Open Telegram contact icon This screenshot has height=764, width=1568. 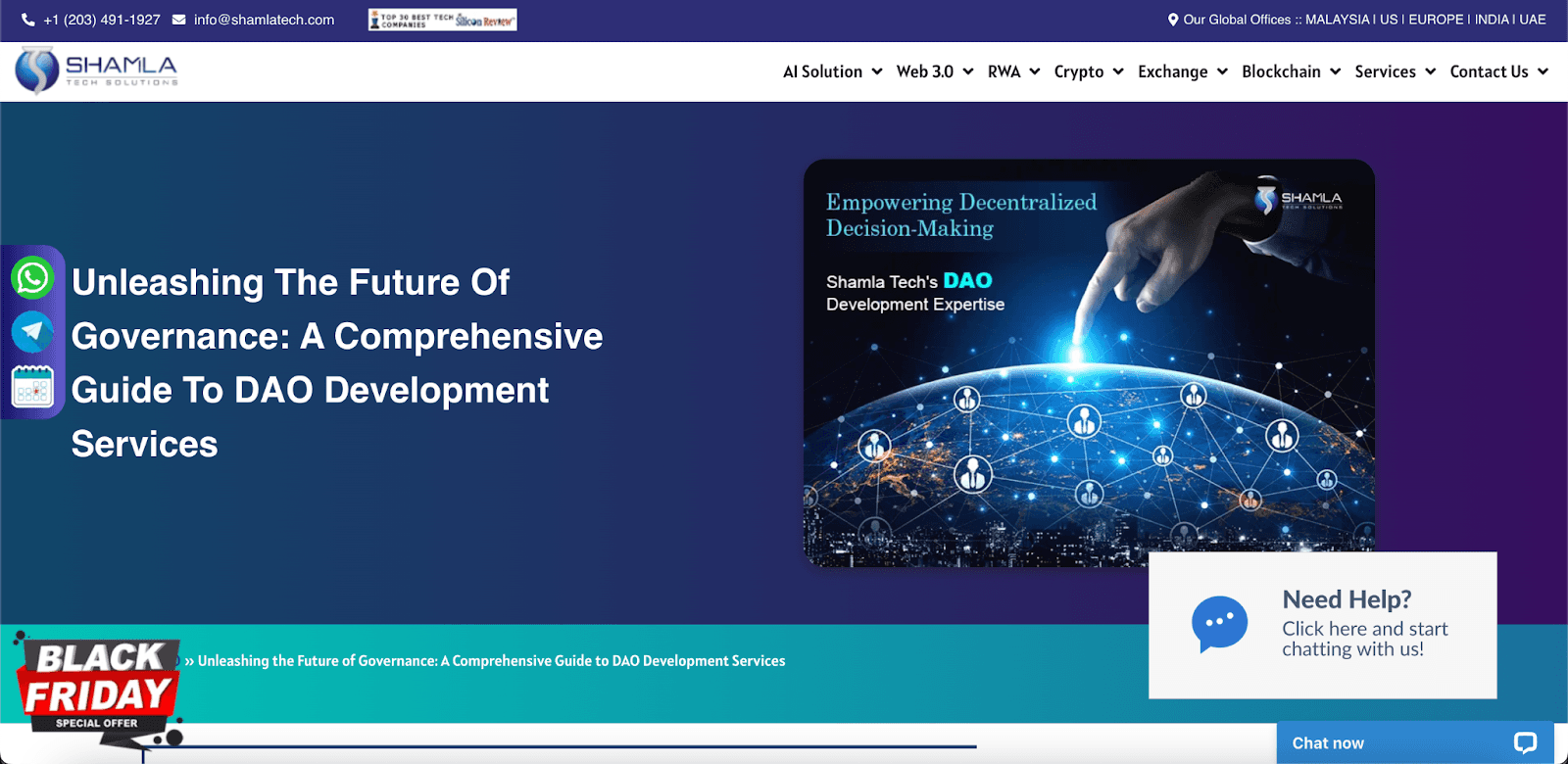(32, 332)
